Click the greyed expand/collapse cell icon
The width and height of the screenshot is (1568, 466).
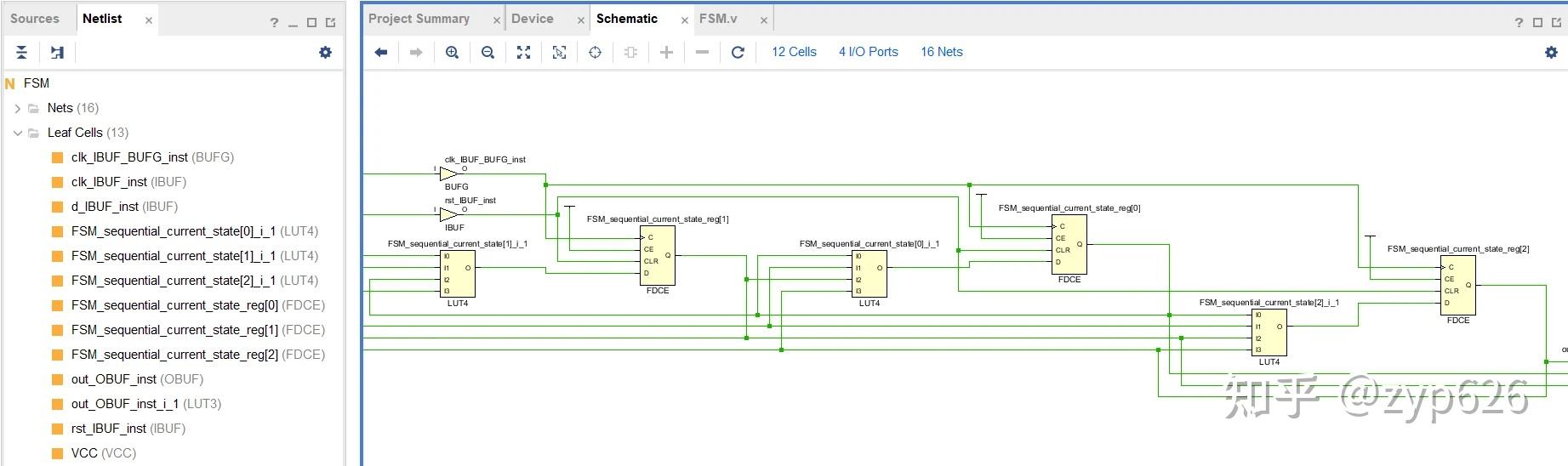click(x=630, y=53)
